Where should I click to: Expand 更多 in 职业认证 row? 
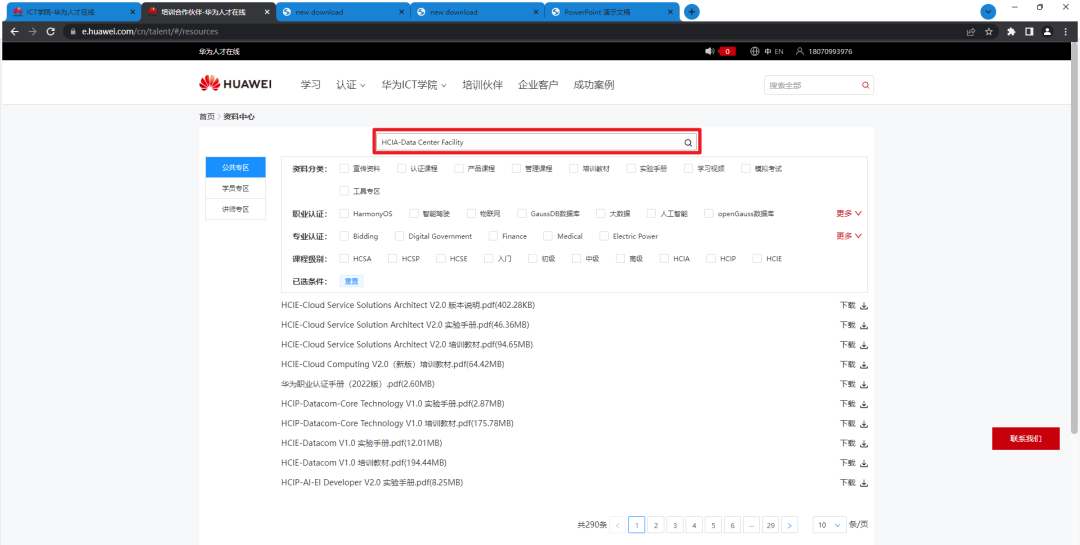click(849, 214)
